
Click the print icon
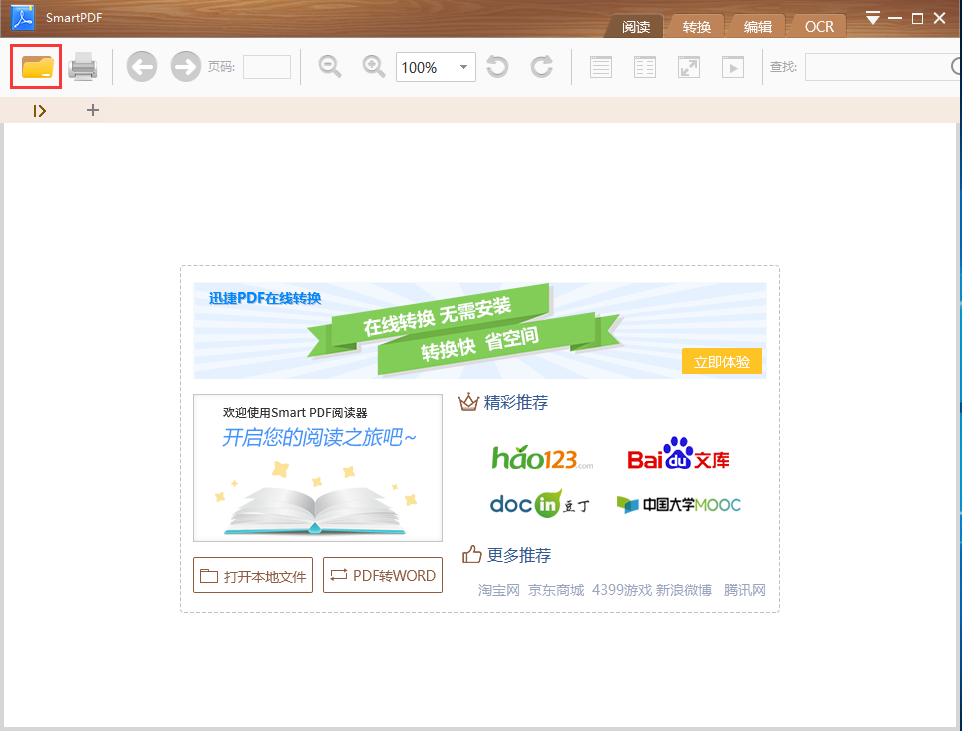click(84, 66)
